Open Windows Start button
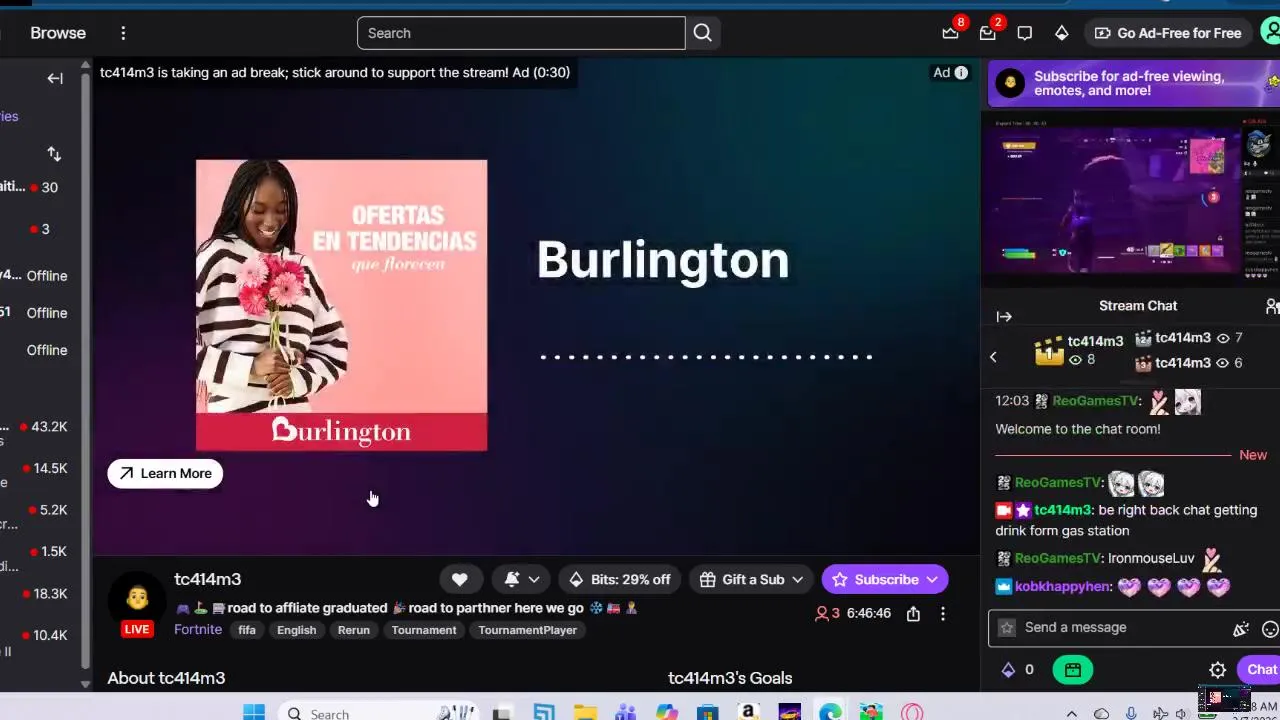 [x=254, y=713]
